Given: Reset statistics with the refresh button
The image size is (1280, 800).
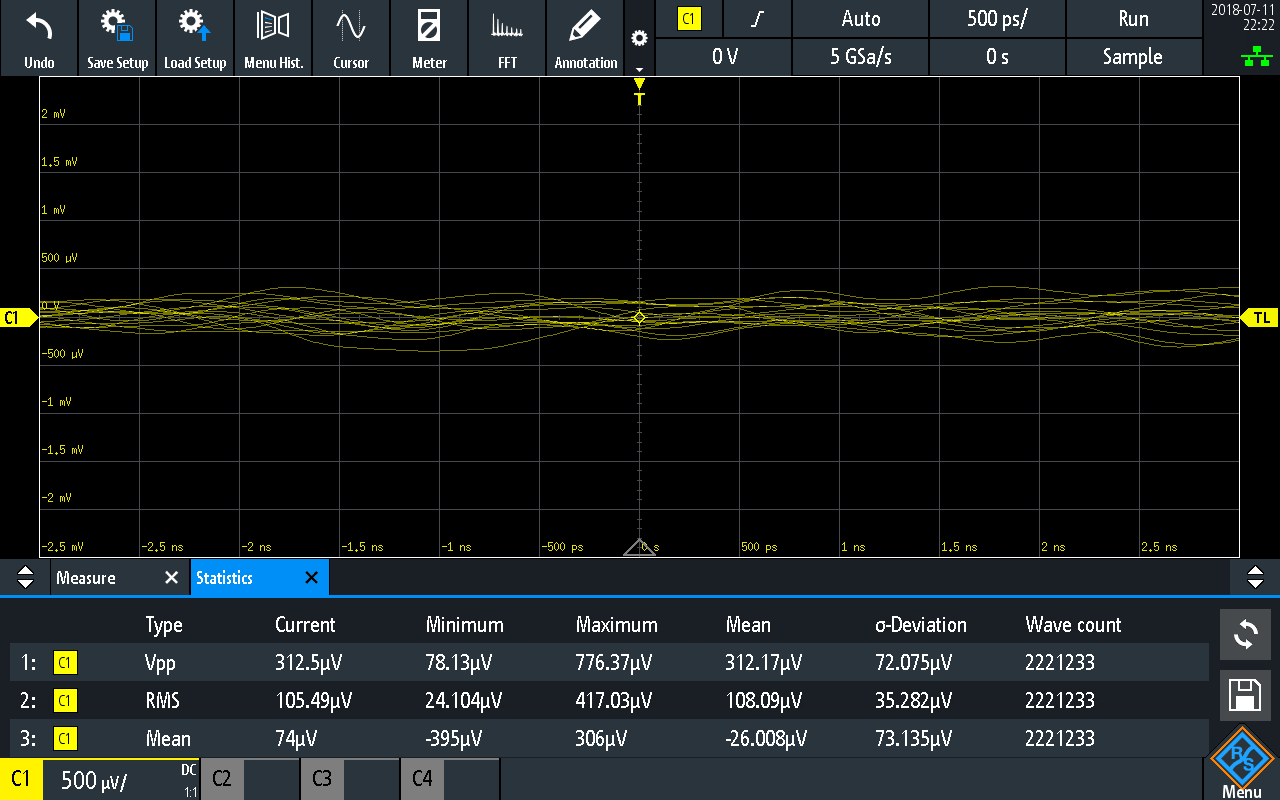Looking at the screenshot, I should click(x=1245, y=635).
